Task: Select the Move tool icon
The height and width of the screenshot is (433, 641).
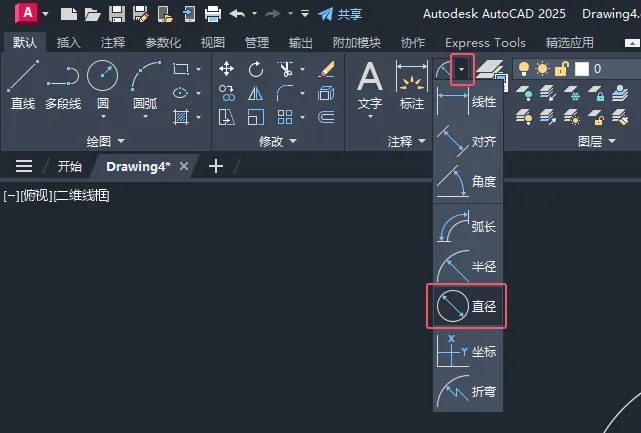Action: [226, 69]
